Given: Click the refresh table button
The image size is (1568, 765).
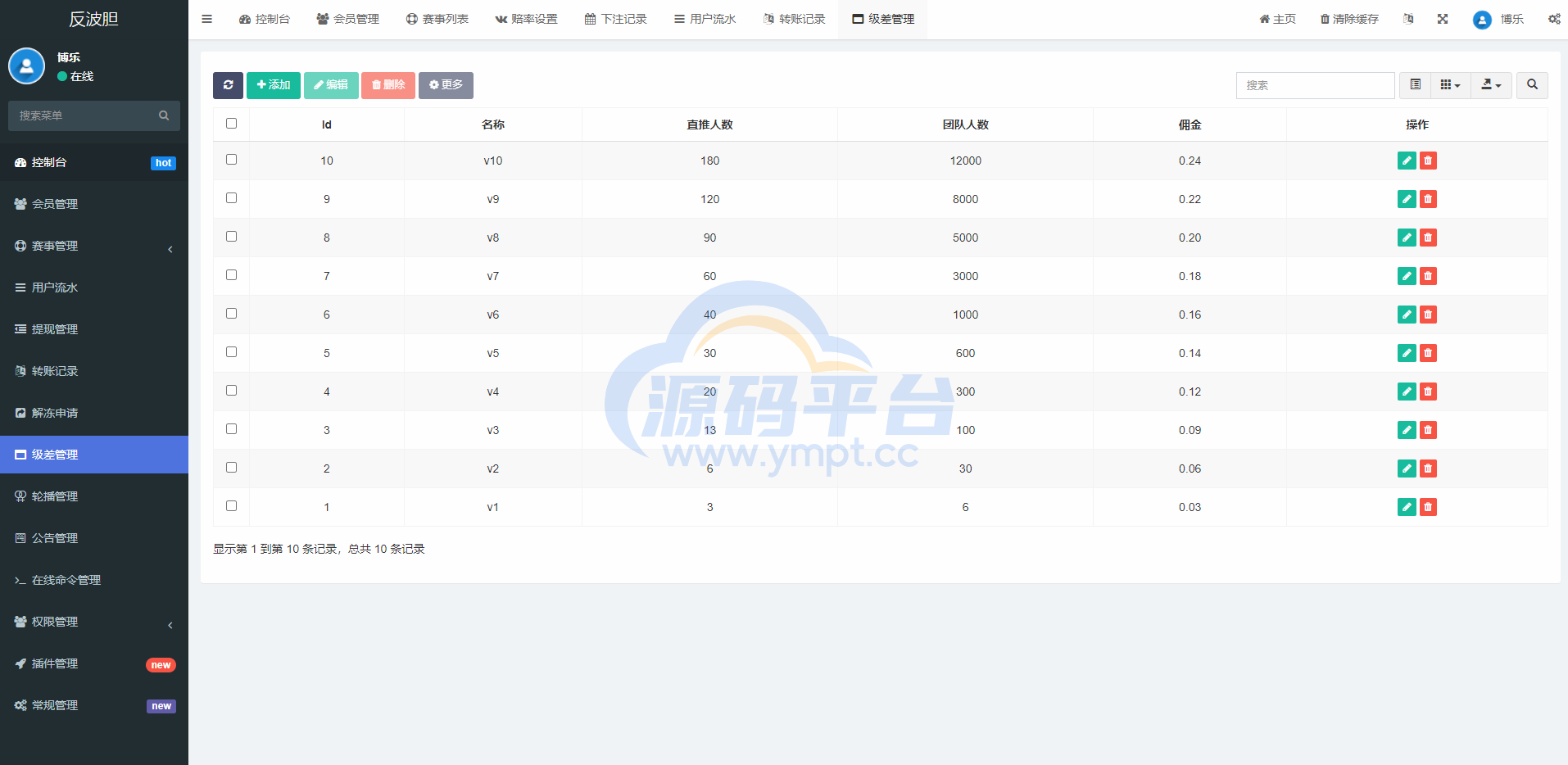Looking at the screenshot, I should (x=228, y=85).
